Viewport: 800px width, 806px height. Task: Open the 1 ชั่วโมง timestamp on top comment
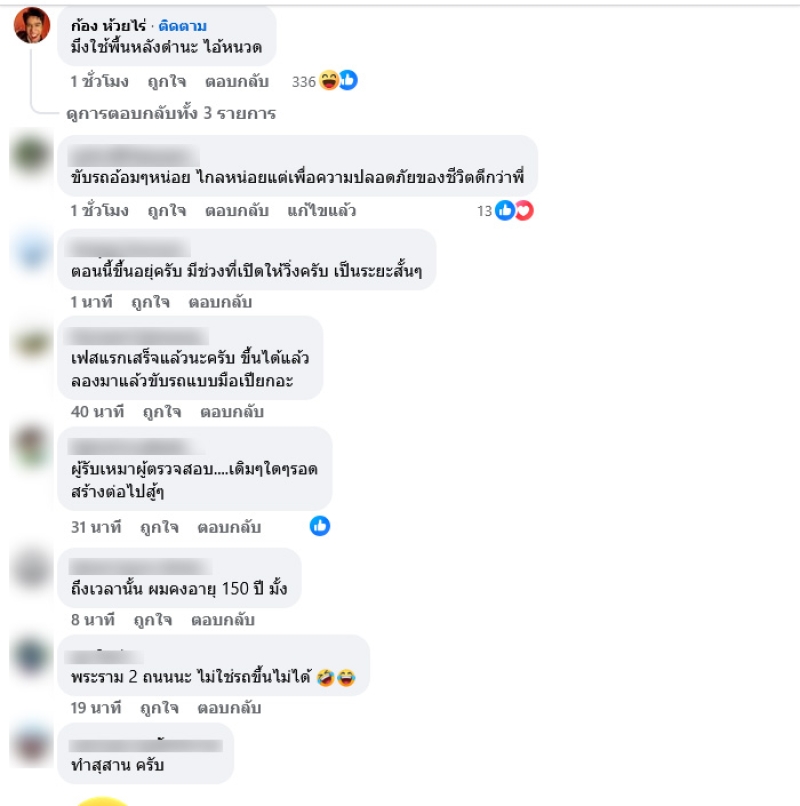tap(100, 82)
